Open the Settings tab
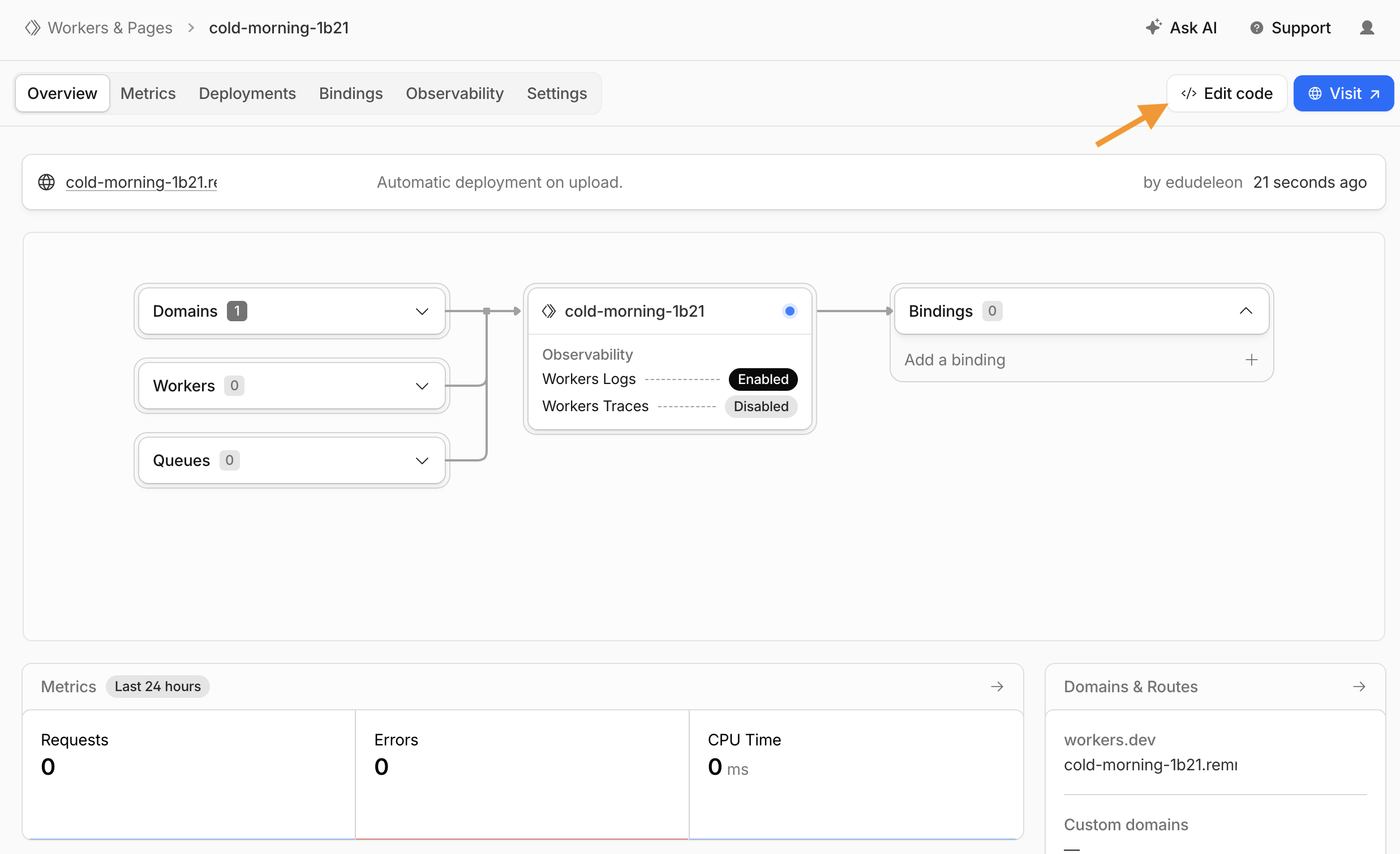The image size is (1400, 854). coord(556,93)
